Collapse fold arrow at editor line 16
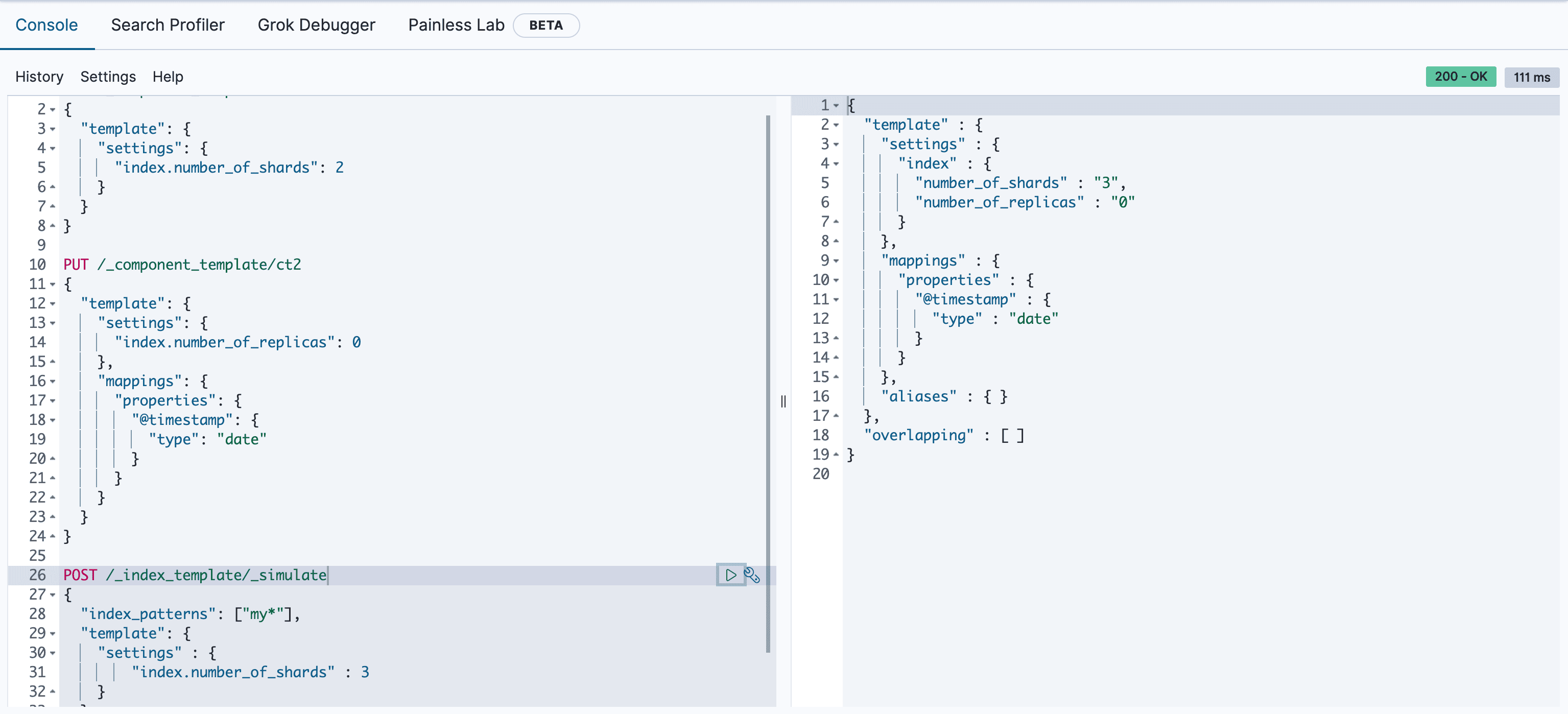This screenshot has width=1568, height=714. pyautogui.click(x=53, y=382)
